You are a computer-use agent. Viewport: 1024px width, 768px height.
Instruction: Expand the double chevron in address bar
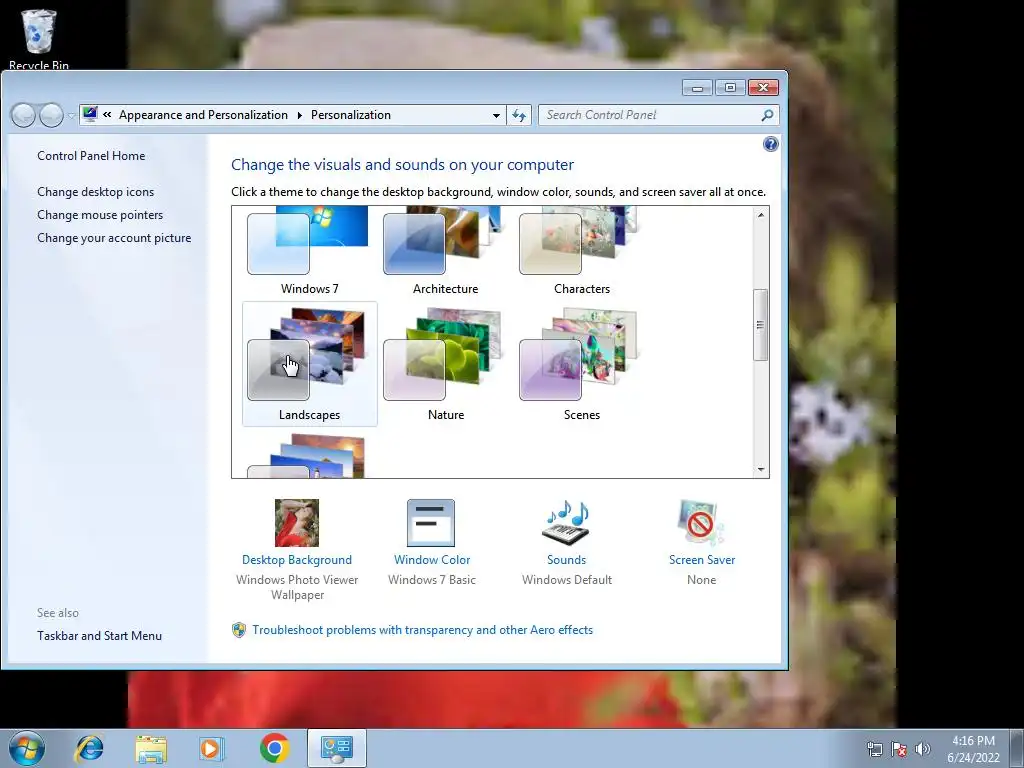pos(107,115)
